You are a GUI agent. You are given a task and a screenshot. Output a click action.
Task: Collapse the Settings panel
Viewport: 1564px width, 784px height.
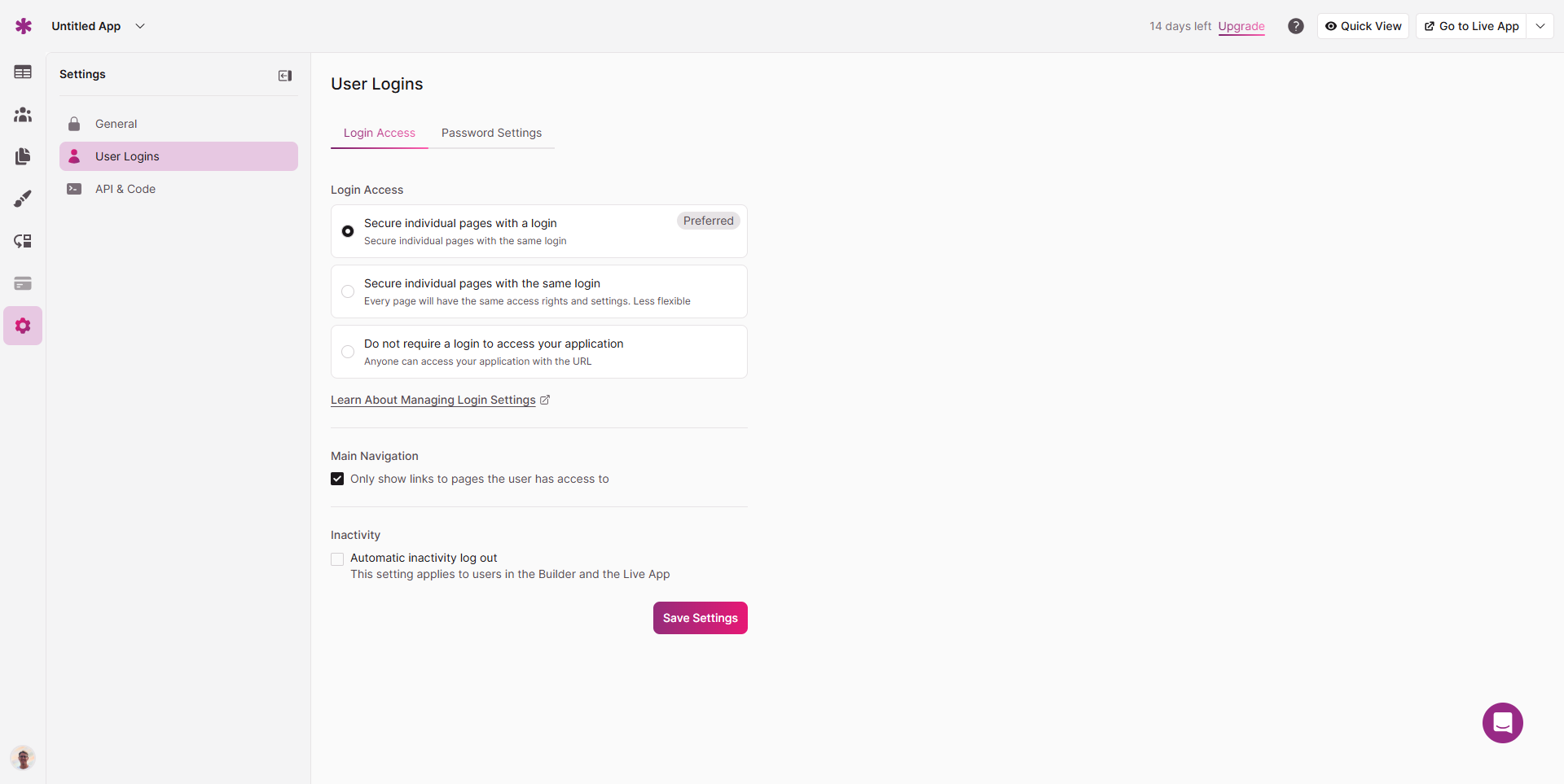[285, 76]
